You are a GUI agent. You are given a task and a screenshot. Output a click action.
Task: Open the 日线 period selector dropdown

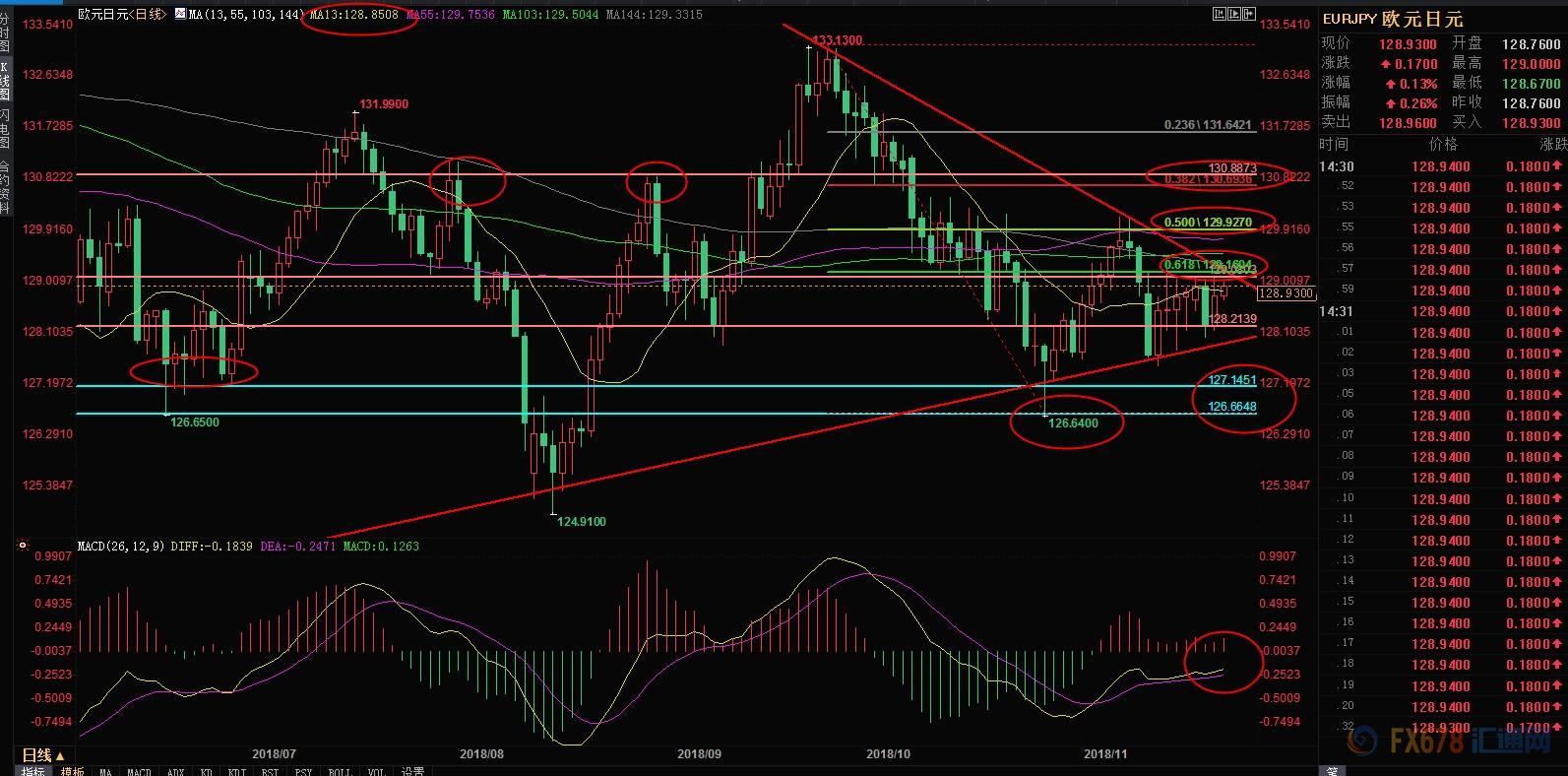click(42, 755)
